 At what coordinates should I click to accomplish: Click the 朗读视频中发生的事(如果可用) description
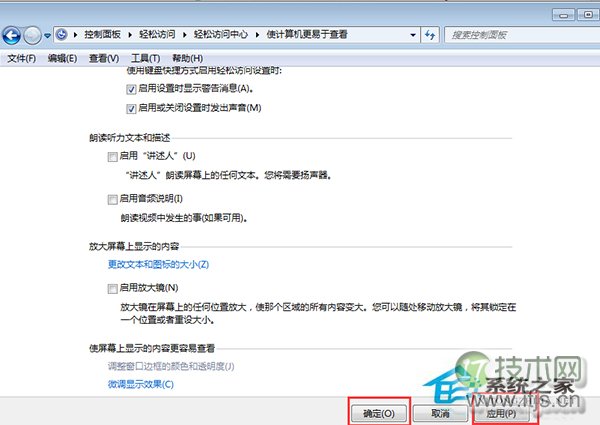(x=184, y=218)
